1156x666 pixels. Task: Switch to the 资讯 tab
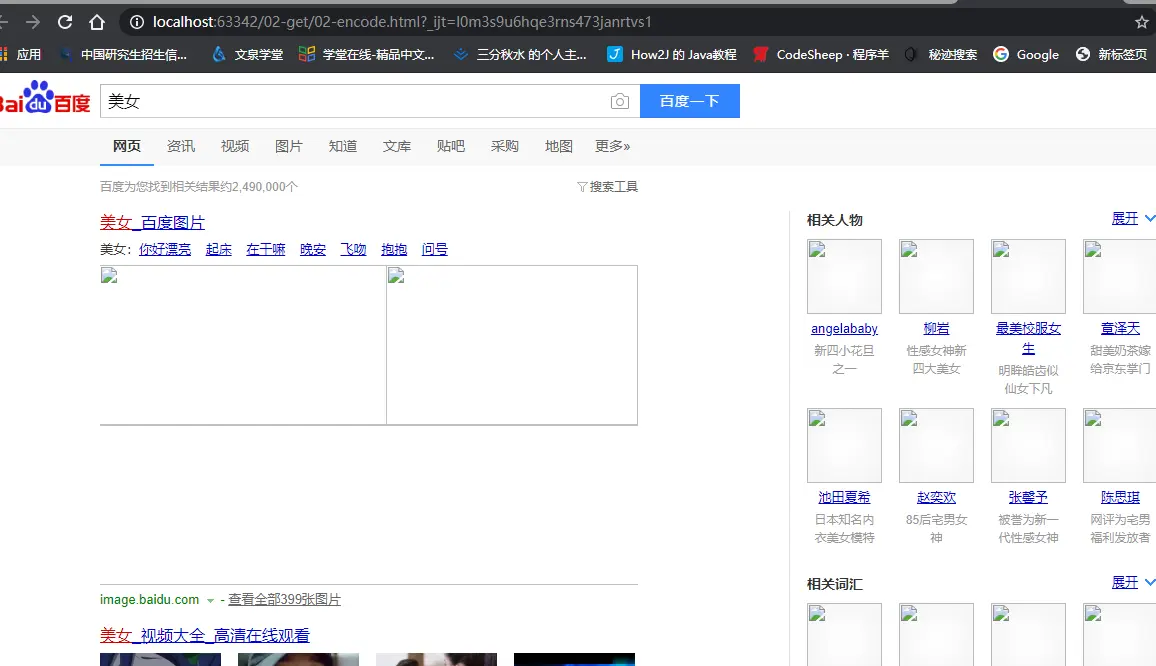pyautogui.click(x=181, y=146)
